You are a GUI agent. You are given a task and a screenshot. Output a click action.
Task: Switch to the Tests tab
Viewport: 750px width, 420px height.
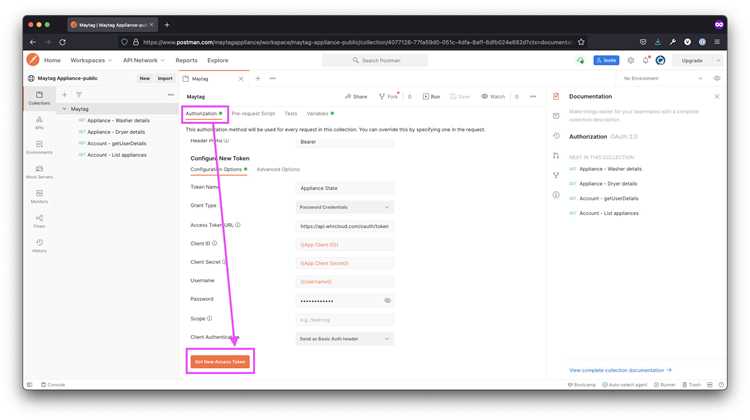point(291,113)
